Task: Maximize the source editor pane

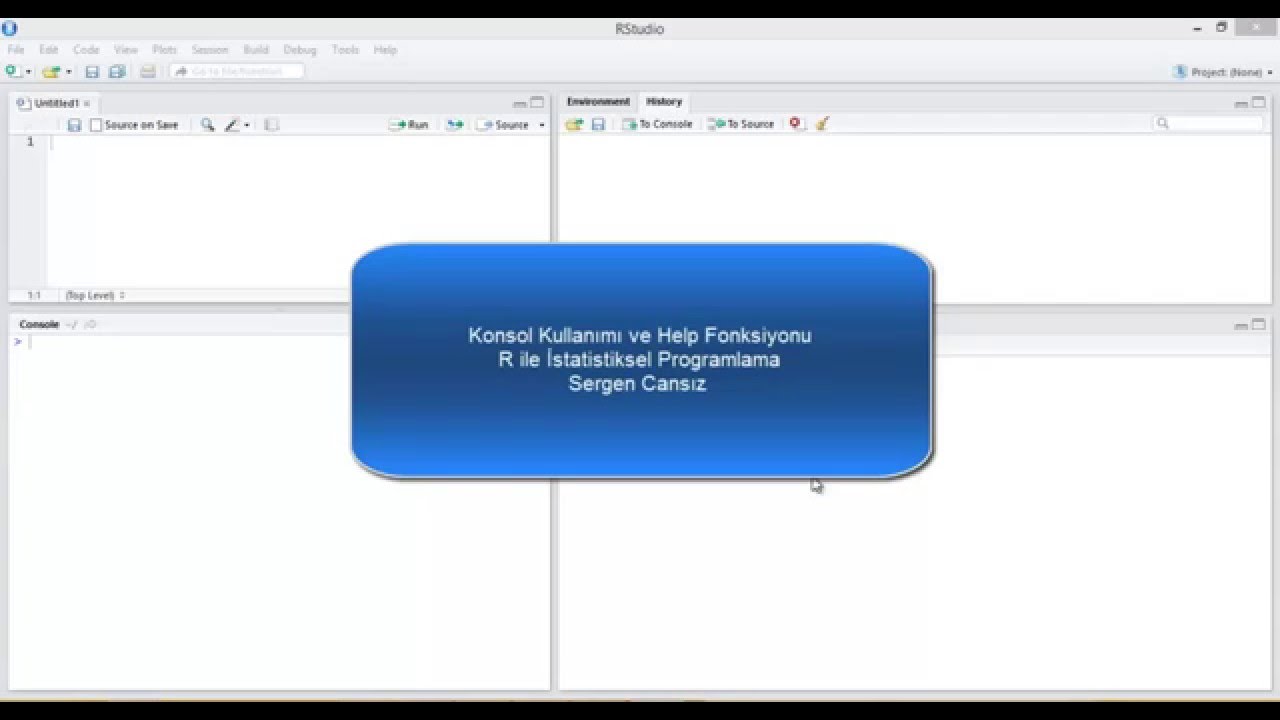Action: (537, 102)
